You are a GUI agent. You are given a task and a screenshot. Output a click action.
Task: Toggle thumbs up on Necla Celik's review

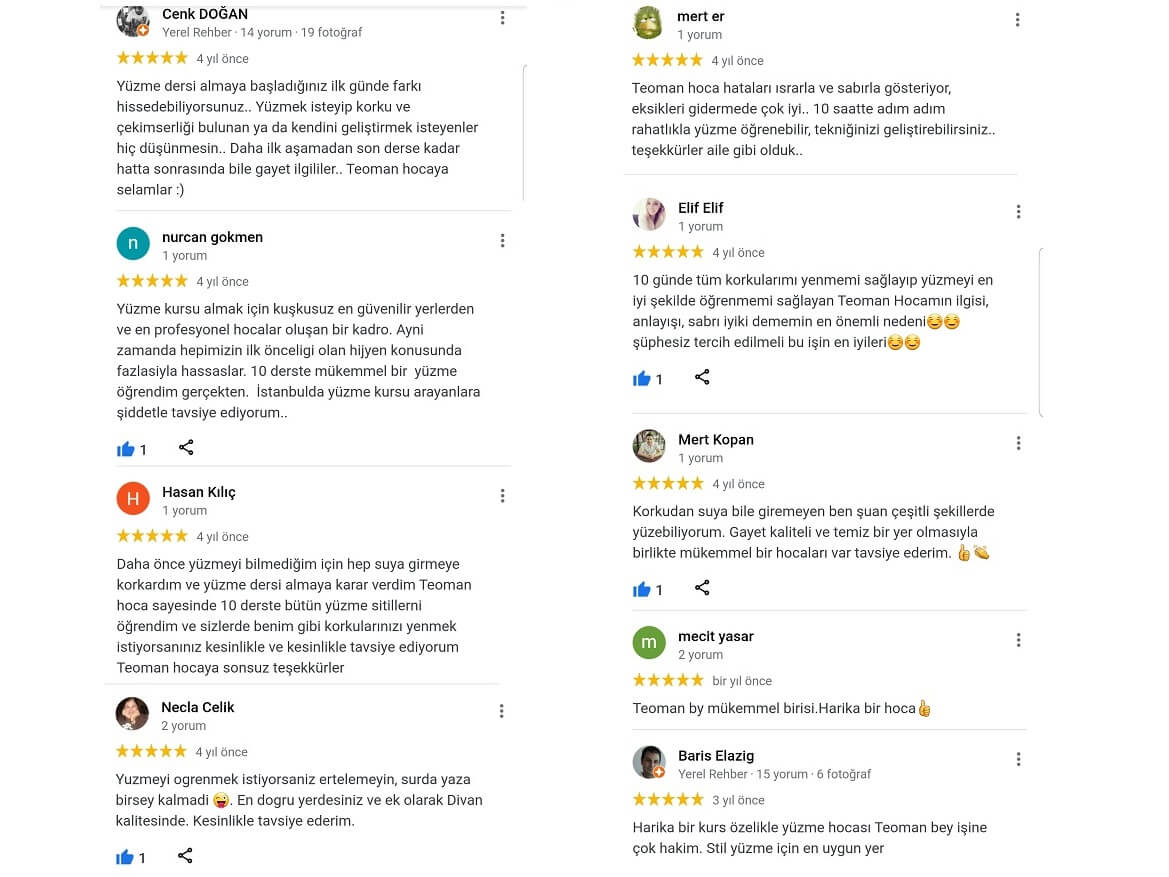(x=126, y=857)
